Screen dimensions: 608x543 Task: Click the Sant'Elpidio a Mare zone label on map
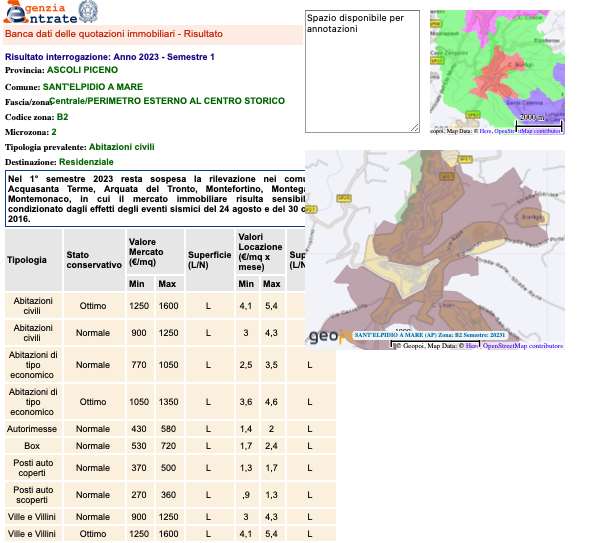click(430, 335)
